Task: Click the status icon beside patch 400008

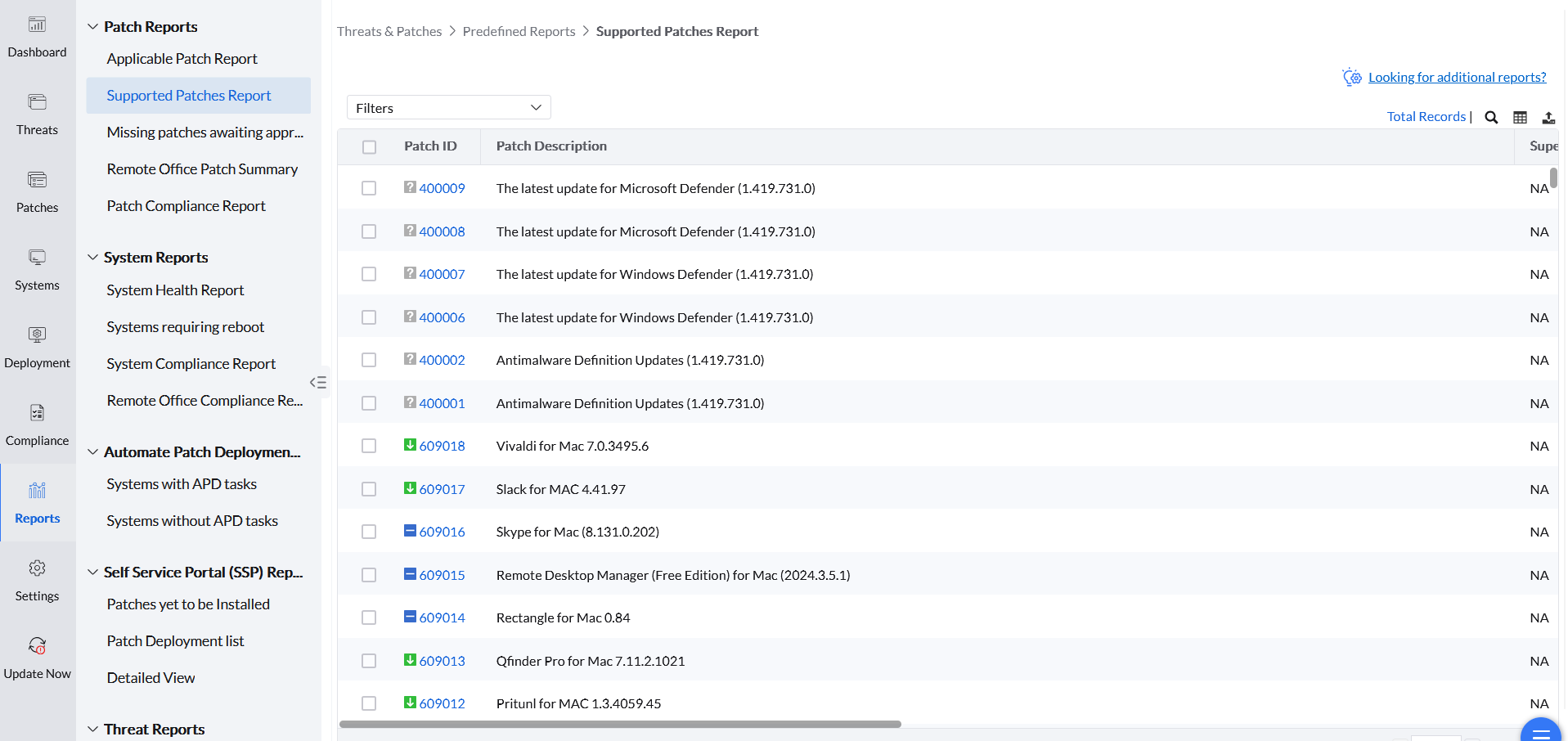Action: tap(410, 231)
